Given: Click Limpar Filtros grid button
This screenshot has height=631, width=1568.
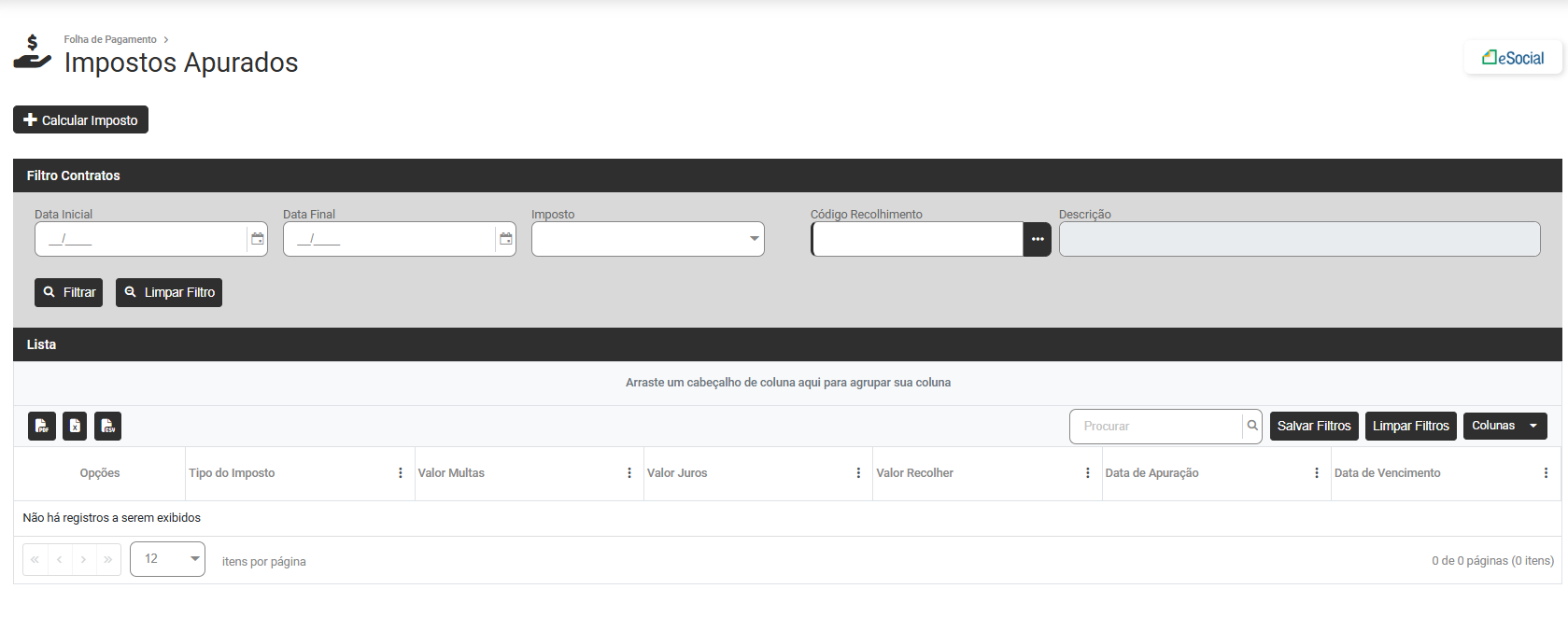Looking at the screenshot, I should coord(1410,426).
